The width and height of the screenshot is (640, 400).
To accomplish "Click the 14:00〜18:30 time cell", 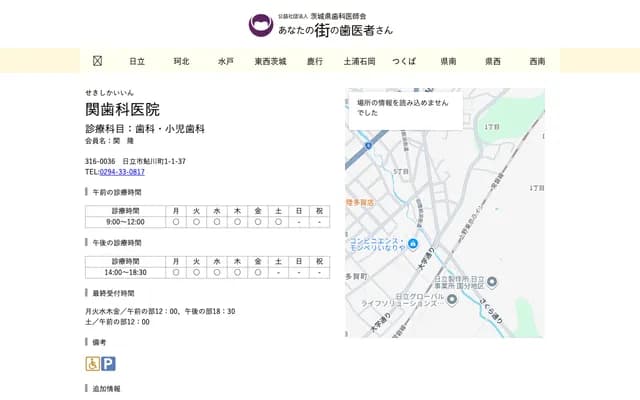I will (125, 272).
